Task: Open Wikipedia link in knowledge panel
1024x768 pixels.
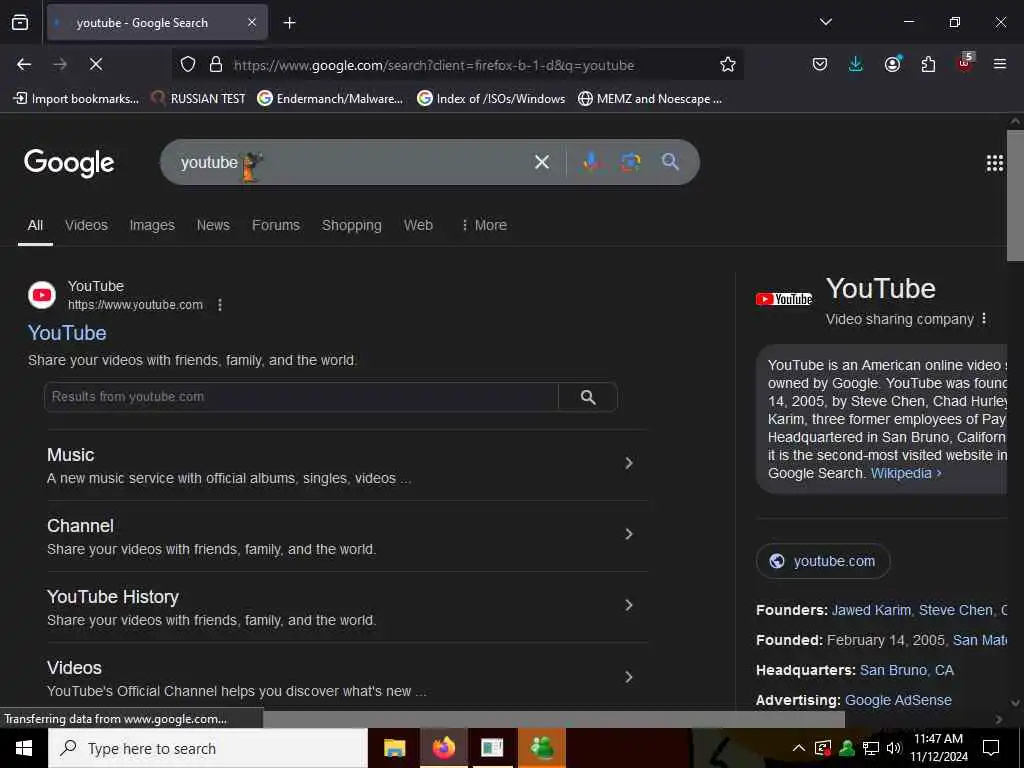Action: click(x=906, y=473)
